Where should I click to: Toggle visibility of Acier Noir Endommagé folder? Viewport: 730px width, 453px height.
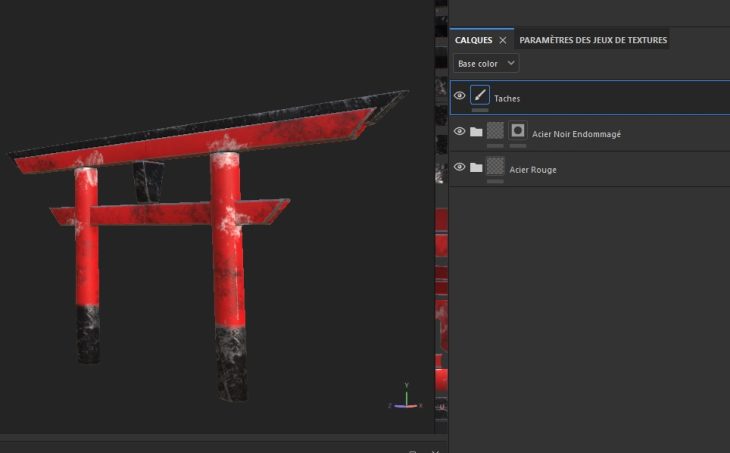click(x=459, y=132)
